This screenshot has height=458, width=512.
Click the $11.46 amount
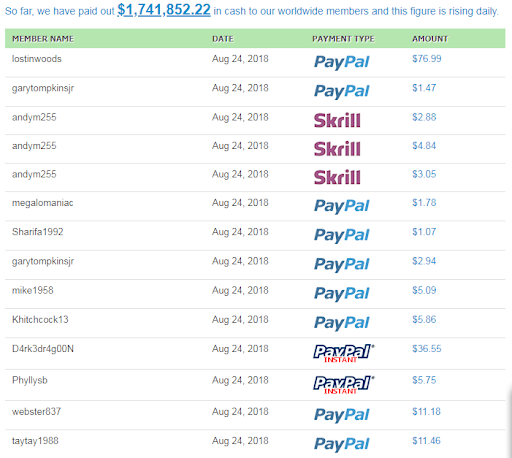coord(426,441)
